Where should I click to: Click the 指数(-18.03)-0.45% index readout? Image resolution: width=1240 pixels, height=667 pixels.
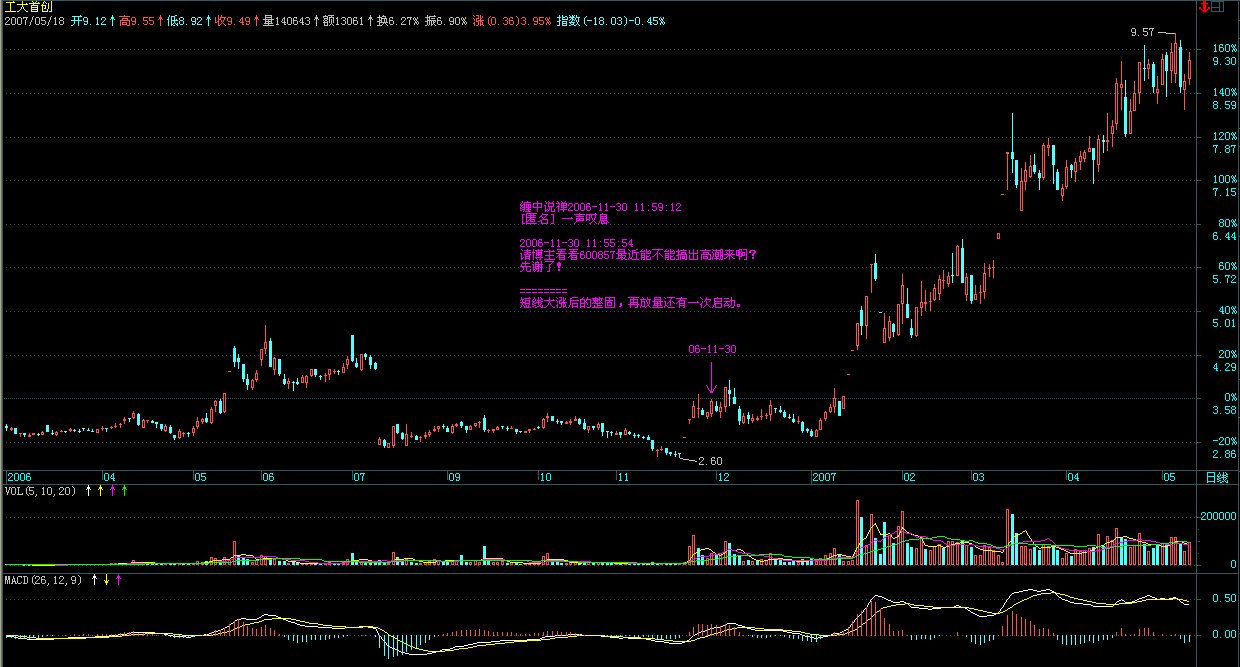[x=610, y=21]
